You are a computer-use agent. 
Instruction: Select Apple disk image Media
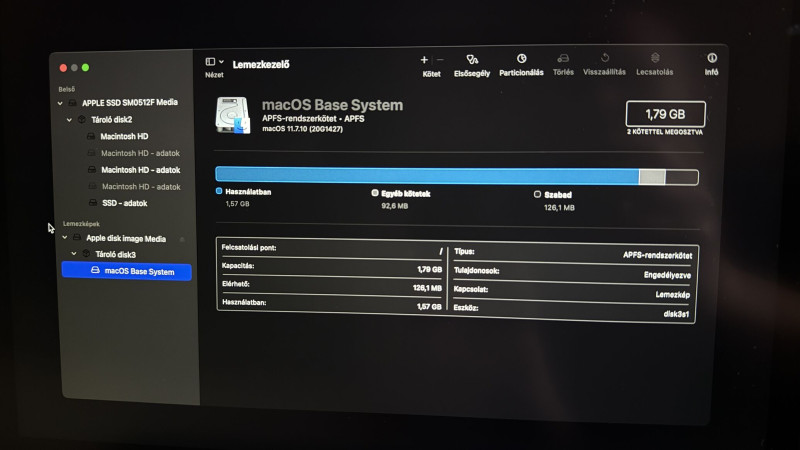[126, 238]
